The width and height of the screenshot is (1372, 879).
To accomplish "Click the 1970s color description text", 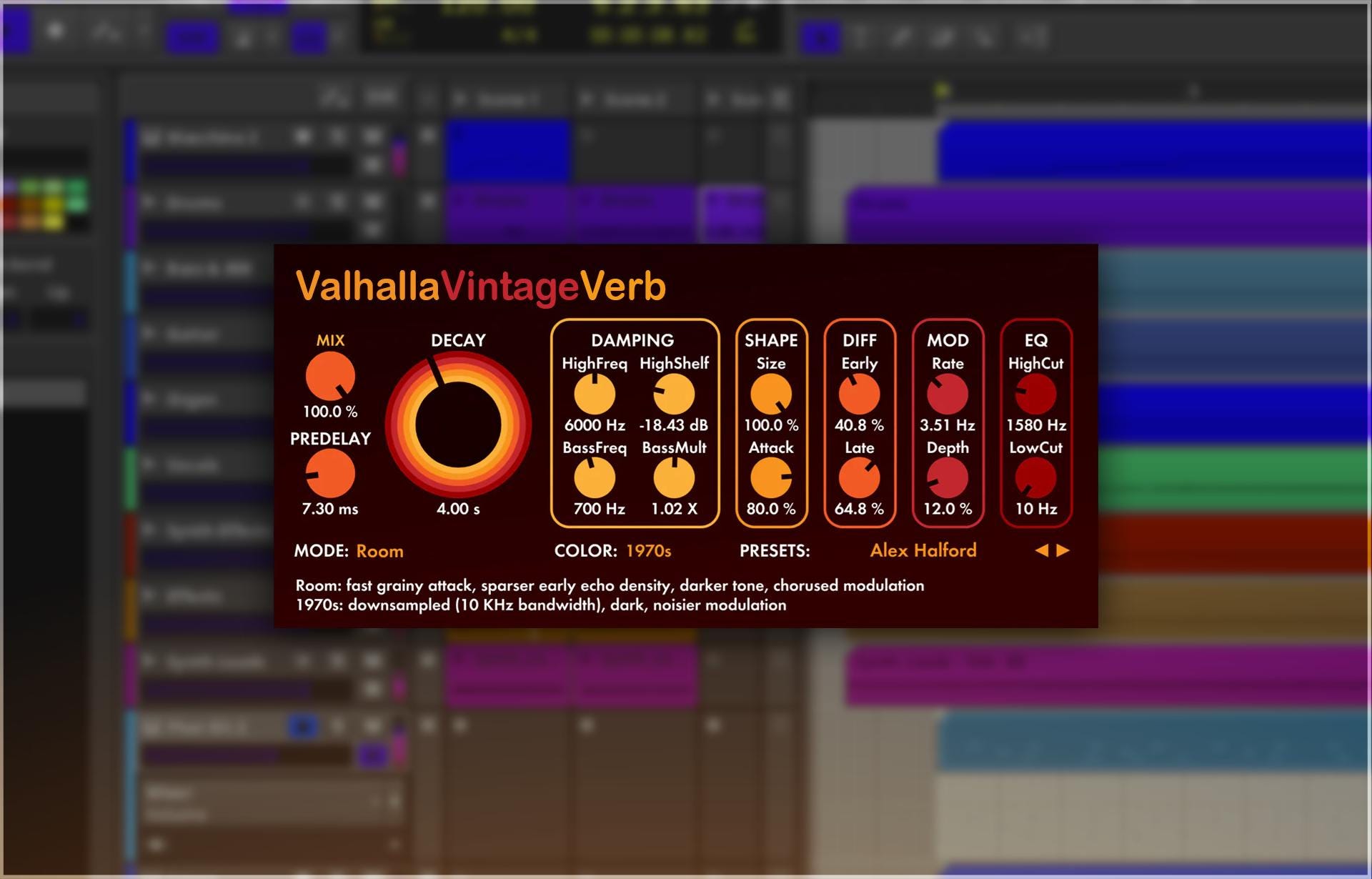I will (x=541, y=605).
